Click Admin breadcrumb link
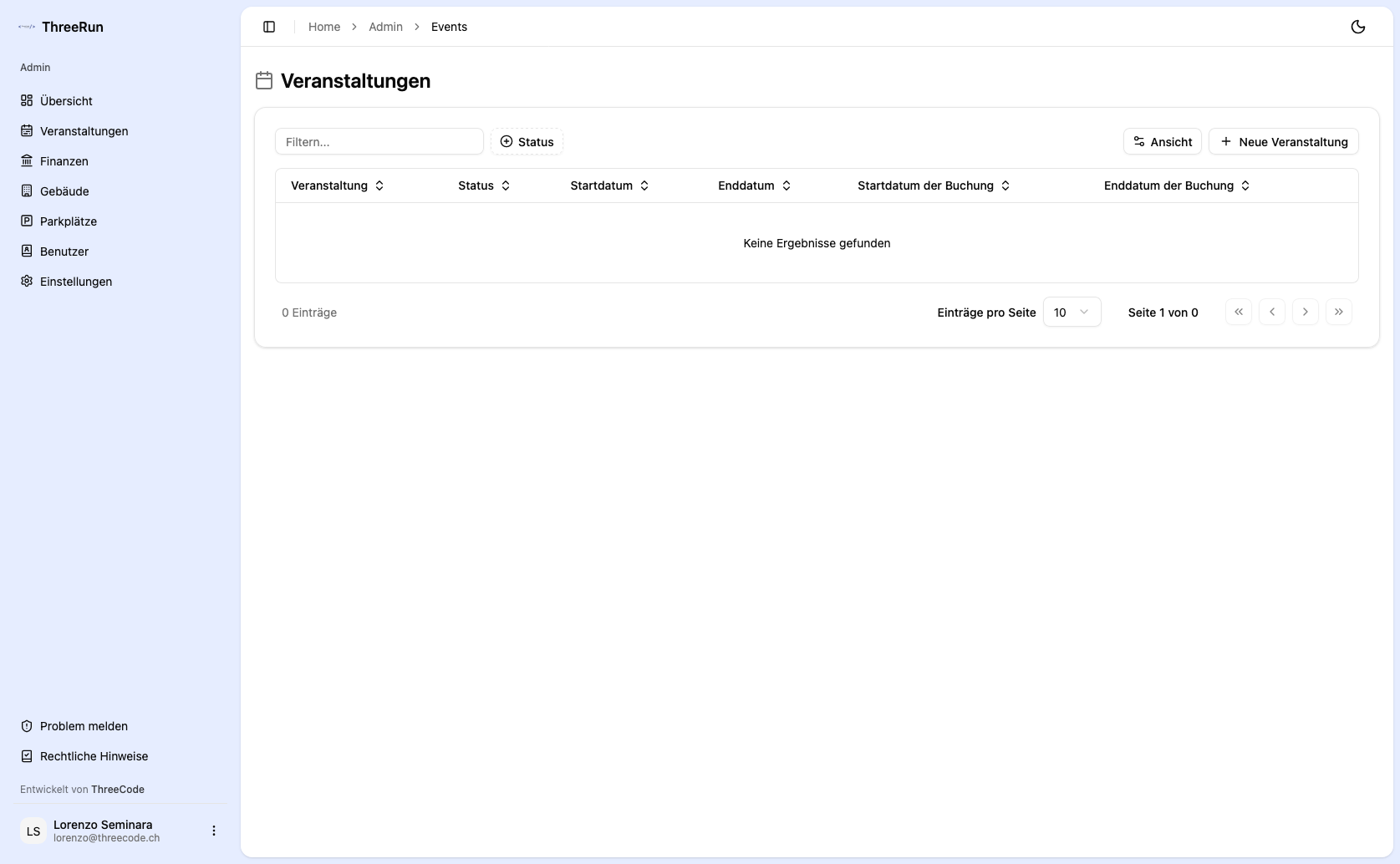The height and width of the screenshot is (864, 1400). [385, 27]
